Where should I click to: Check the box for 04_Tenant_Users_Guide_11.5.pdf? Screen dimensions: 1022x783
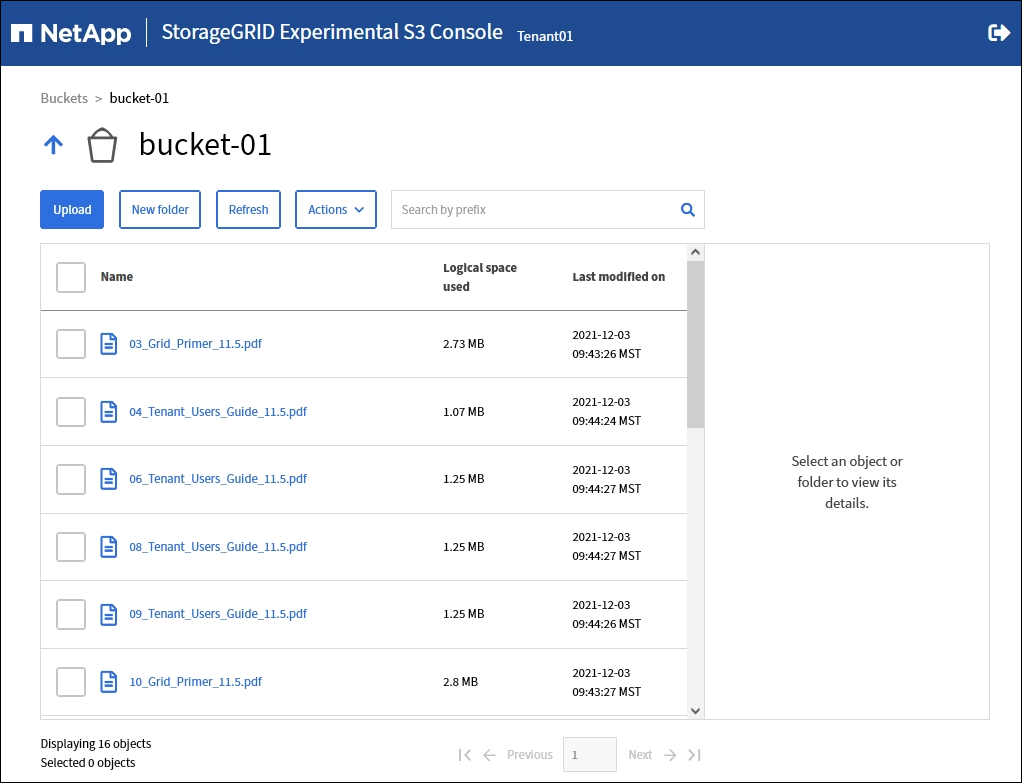click(x=71, y=412)
